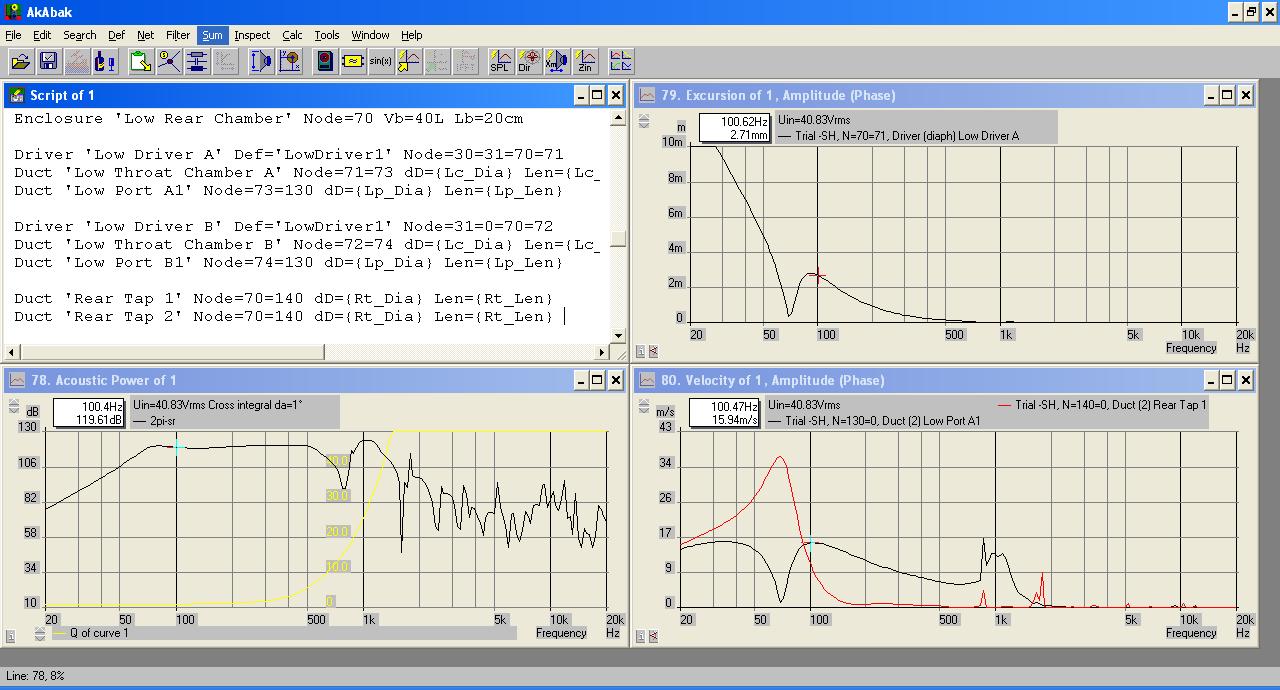1280x690 pixels.
Task: Open the Help menu
Action: pyautogui.click(x=412, y=35)
